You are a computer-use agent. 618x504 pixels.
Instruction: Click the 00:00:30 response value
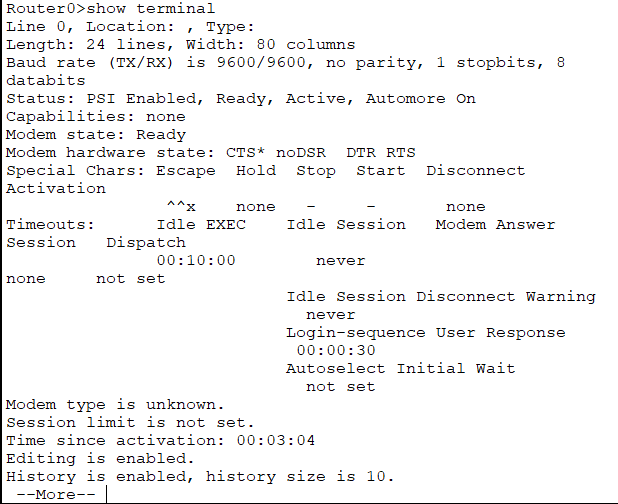coord(336,350)
